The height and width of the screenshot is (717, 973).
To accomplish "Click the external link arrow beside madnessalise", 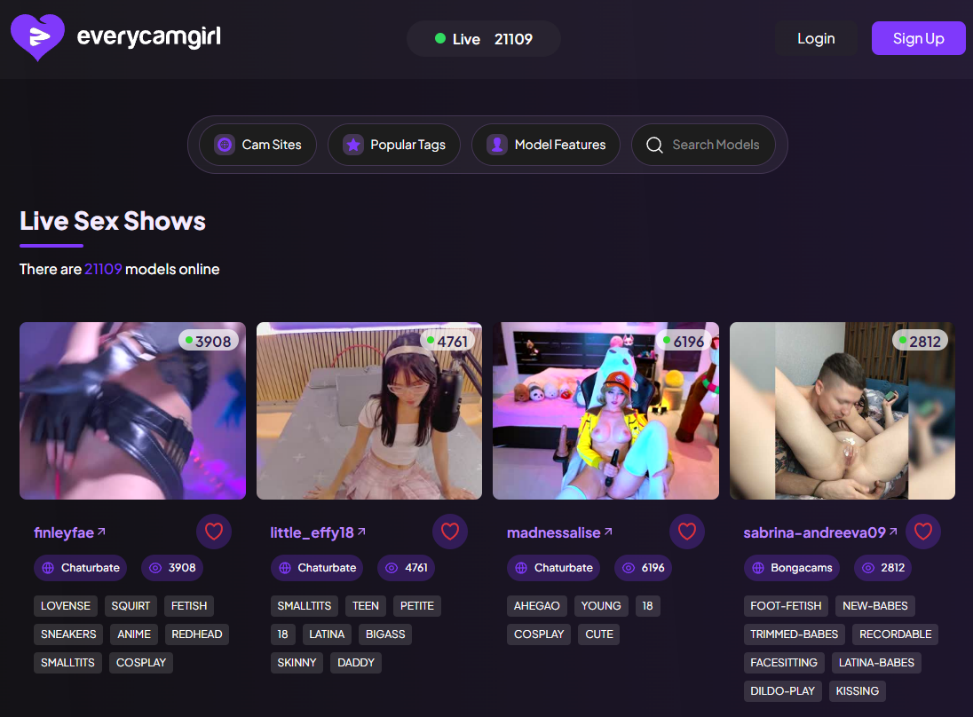I will (608, 532).
